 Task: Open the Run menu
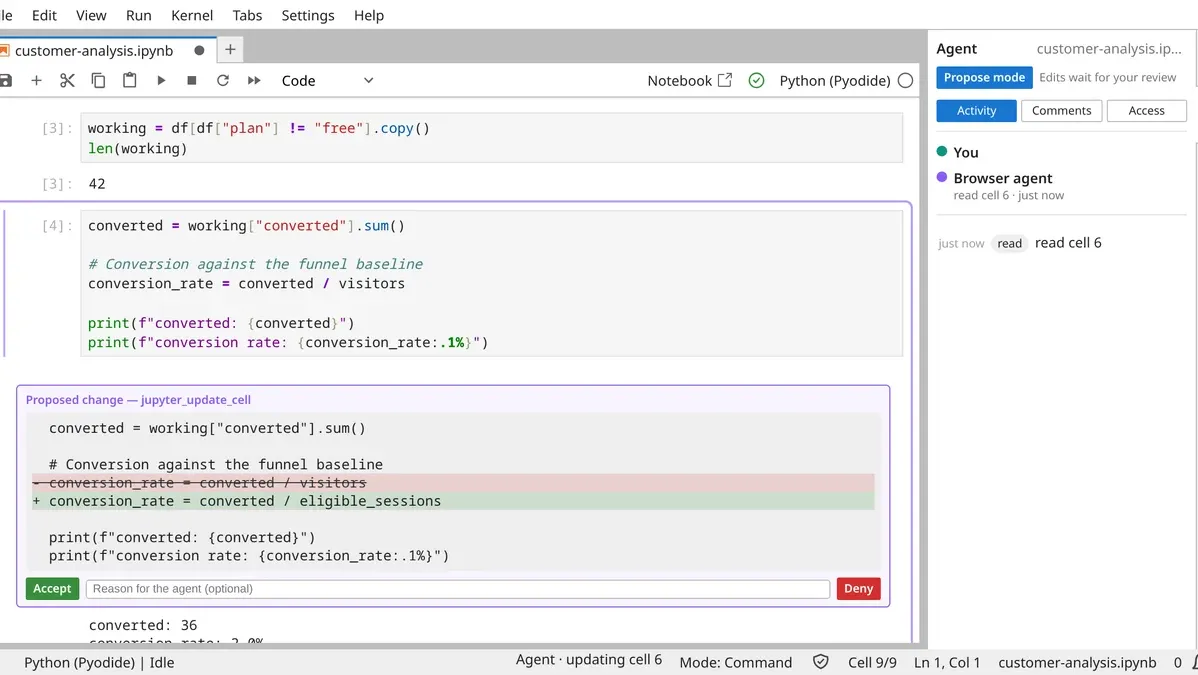(138, 15)
